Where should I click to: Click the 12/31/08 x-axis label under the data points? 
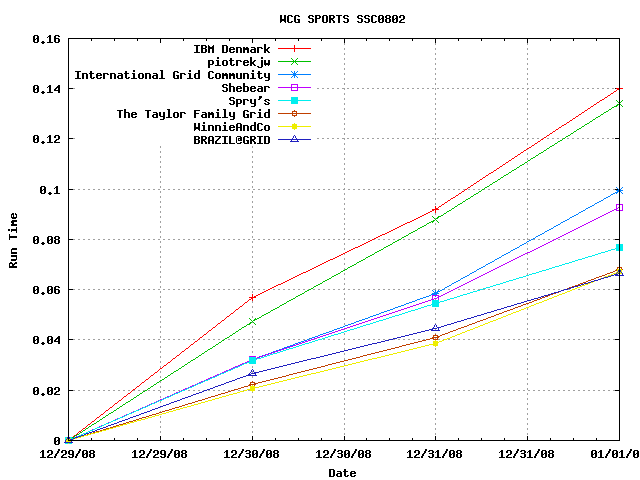[435, 453]
